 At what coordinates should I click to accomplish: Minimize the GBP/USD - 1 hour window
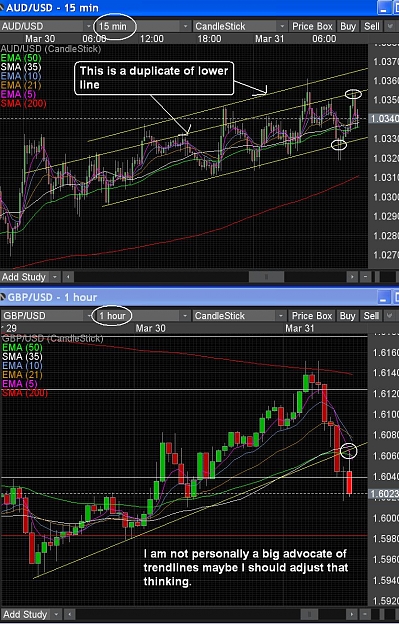pos(384,297)
